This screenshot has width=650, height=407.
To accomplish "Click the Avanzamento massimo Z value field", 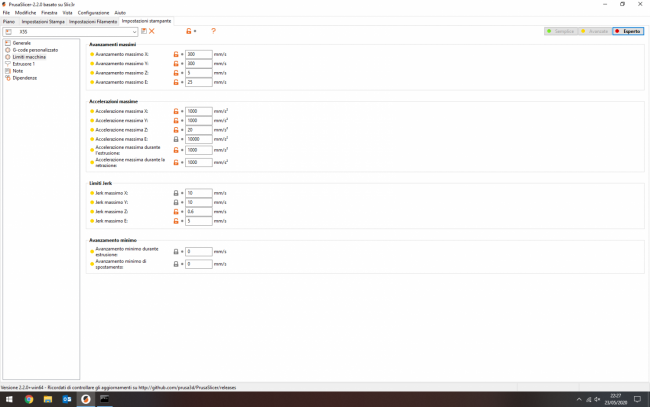I will coord(199,73).
